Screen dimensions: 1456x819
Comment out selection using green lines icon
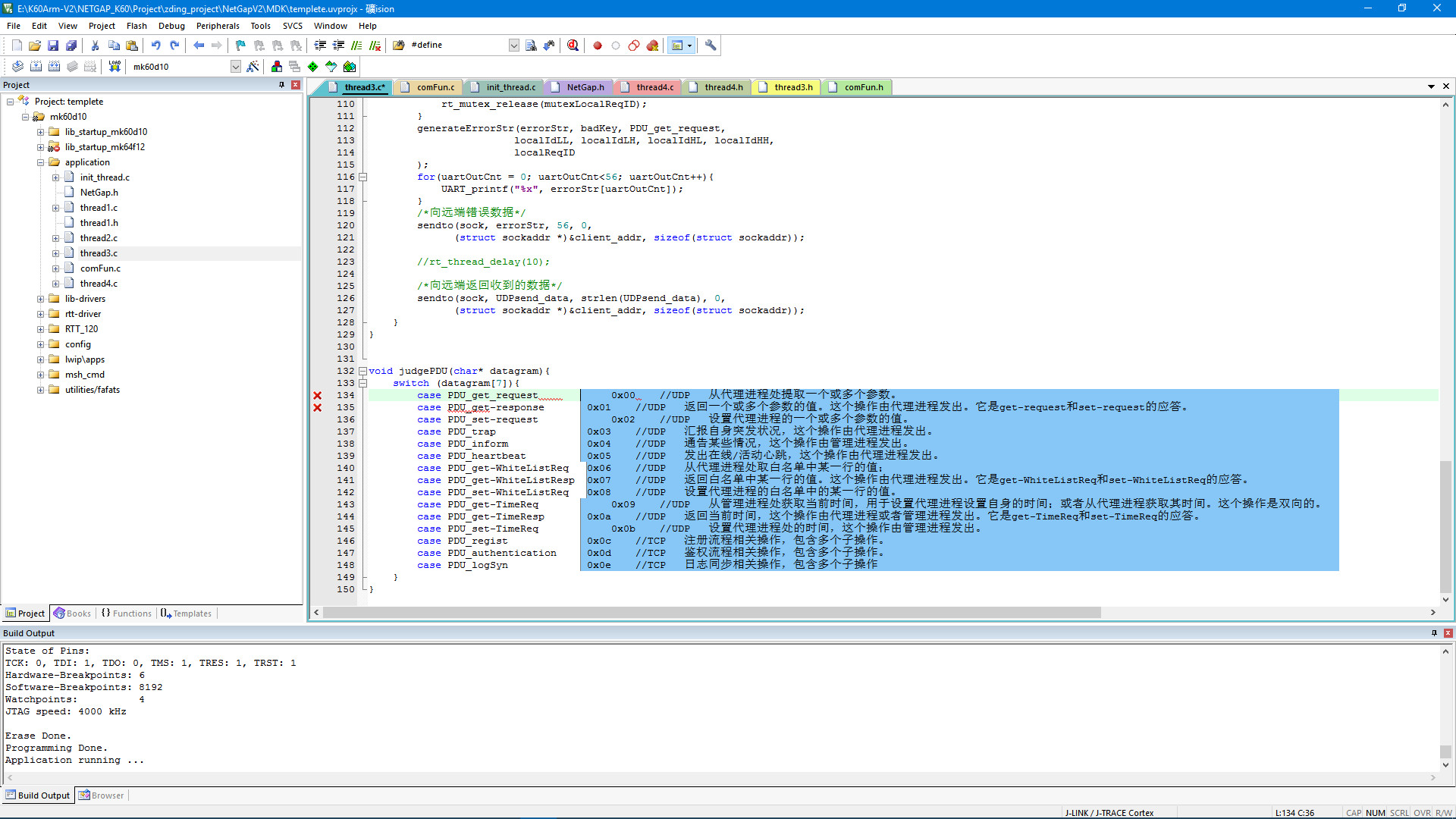(x=356, y=45)
